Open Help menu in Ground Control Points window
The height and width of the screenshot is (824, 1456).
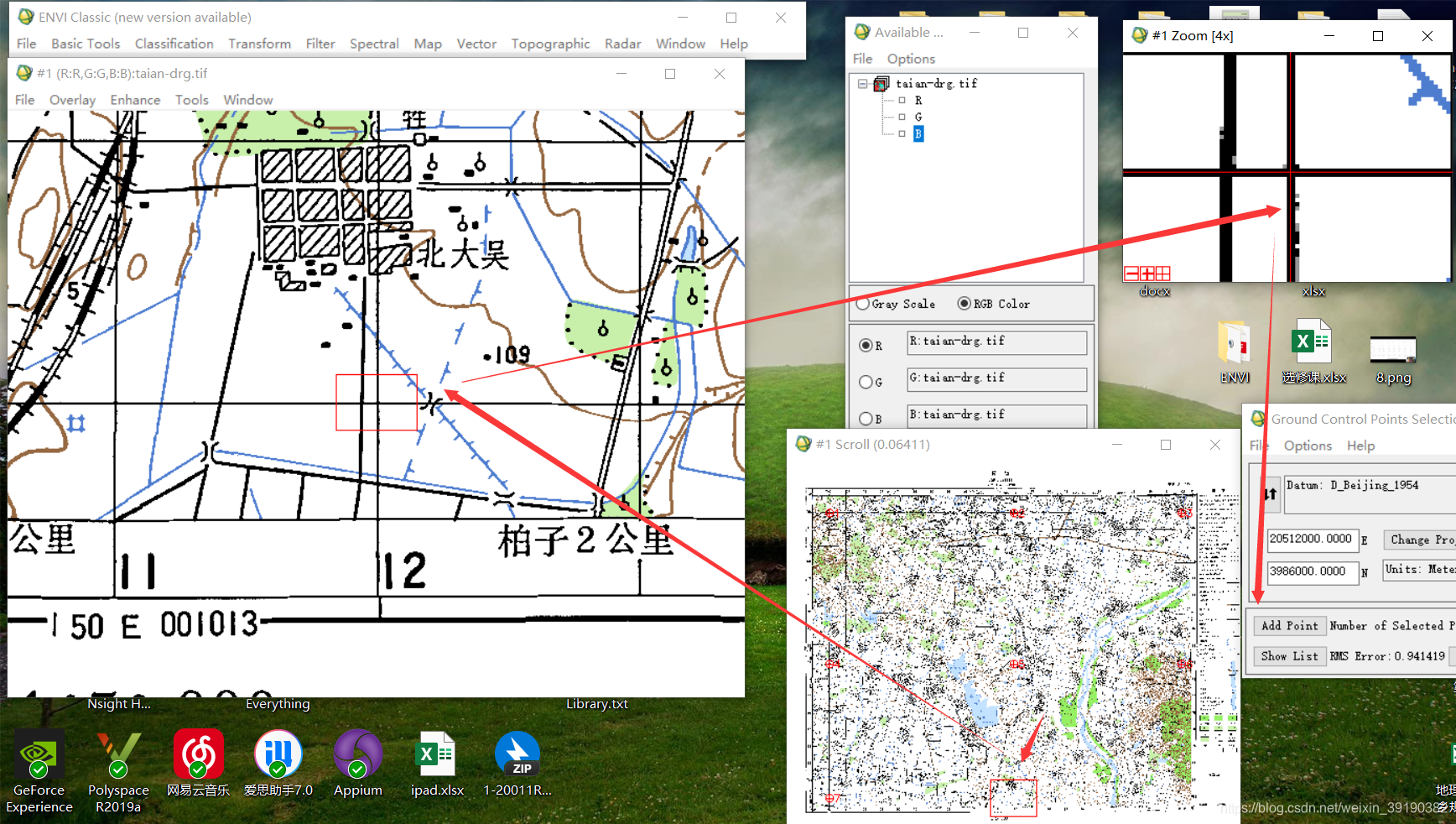[1360, 446]
